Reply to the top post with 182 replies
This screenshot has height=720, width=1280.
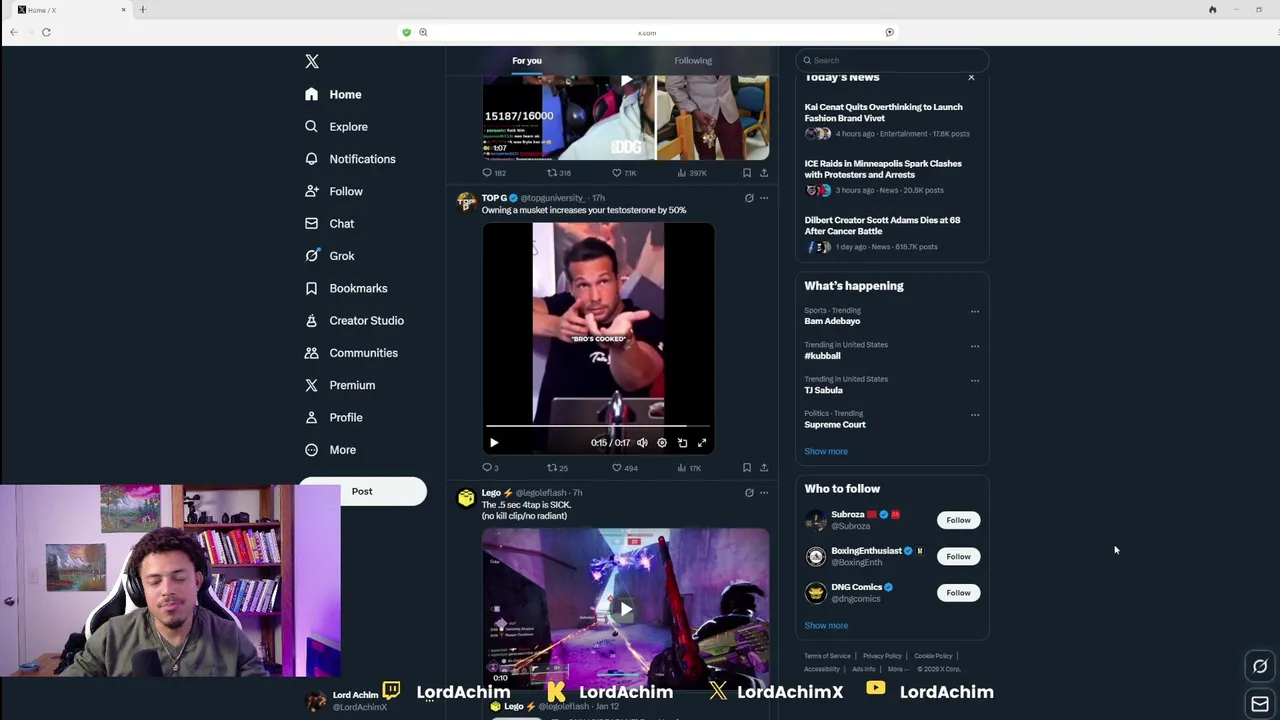494,173
